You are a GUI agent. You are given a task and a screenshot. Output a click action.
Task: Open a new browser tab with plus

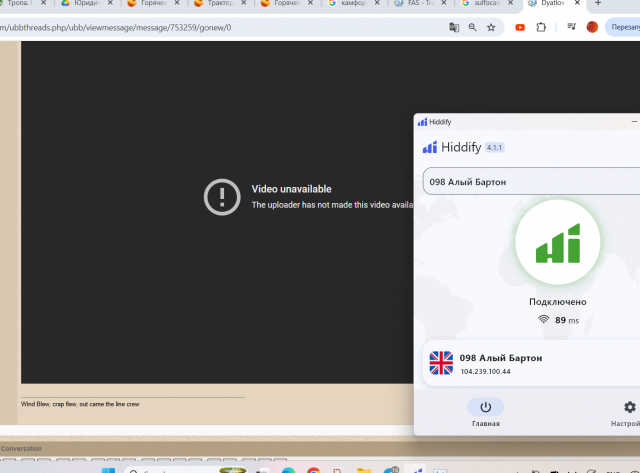(x=598, y=4)
